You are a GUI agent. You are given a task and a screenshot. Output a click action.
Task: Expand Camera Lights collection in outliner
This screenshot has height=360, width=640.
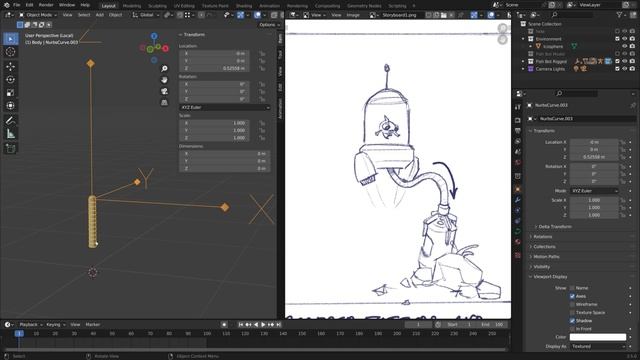[x=523, y=69]
